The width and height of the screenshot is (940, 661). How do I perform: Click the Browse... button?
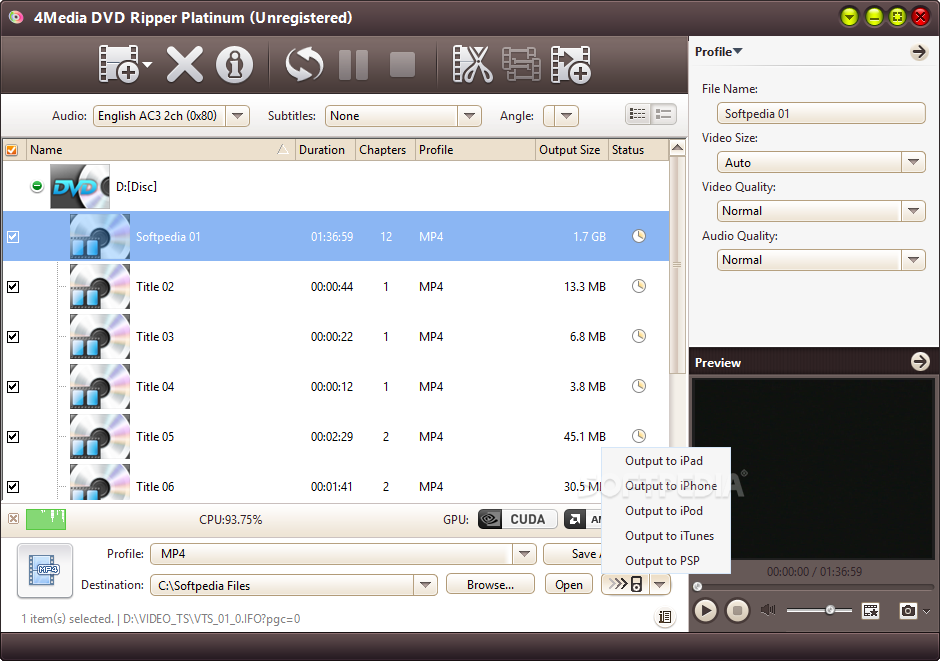[490, 584]
